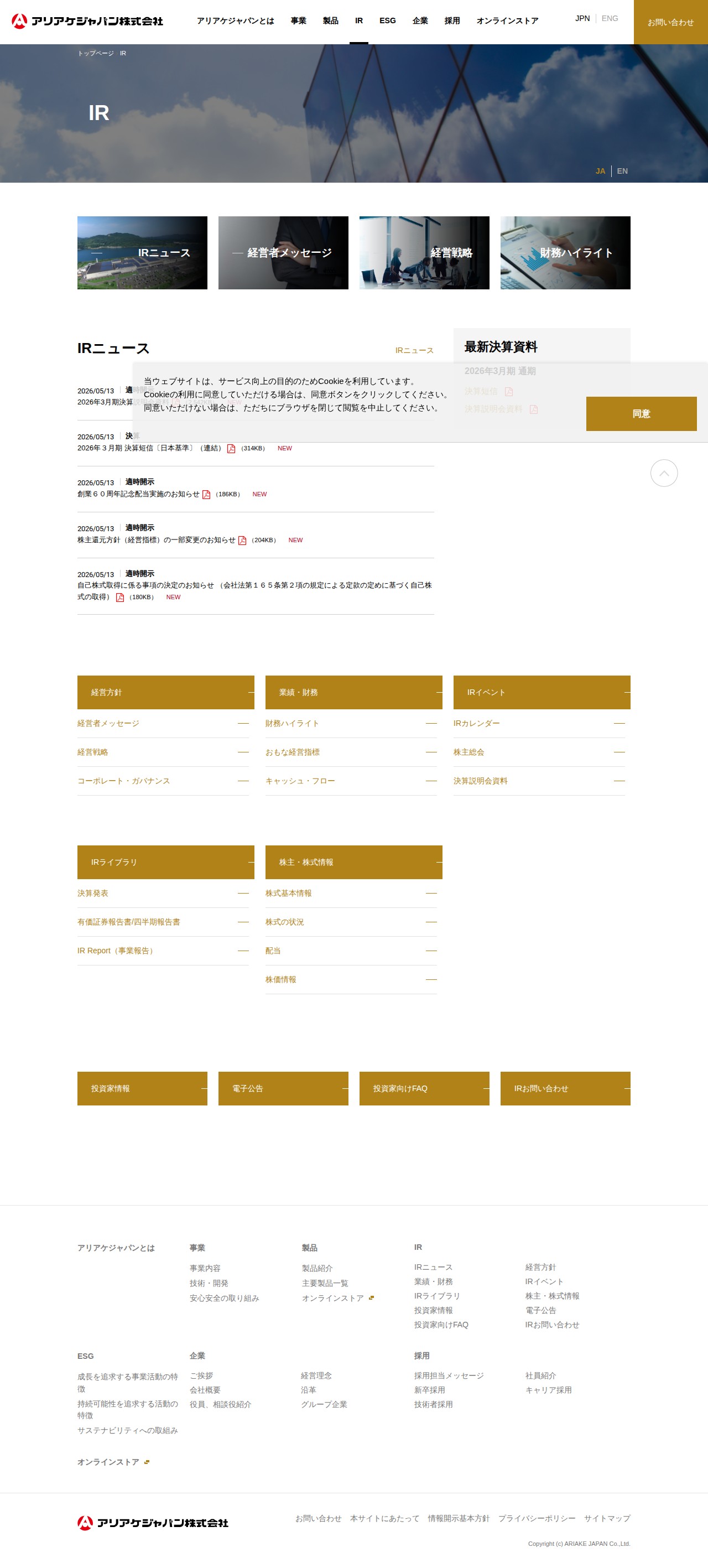Screen dimensions: 708x1568
Task: Open おもな経営指標 link
Action: coord(351,752)
